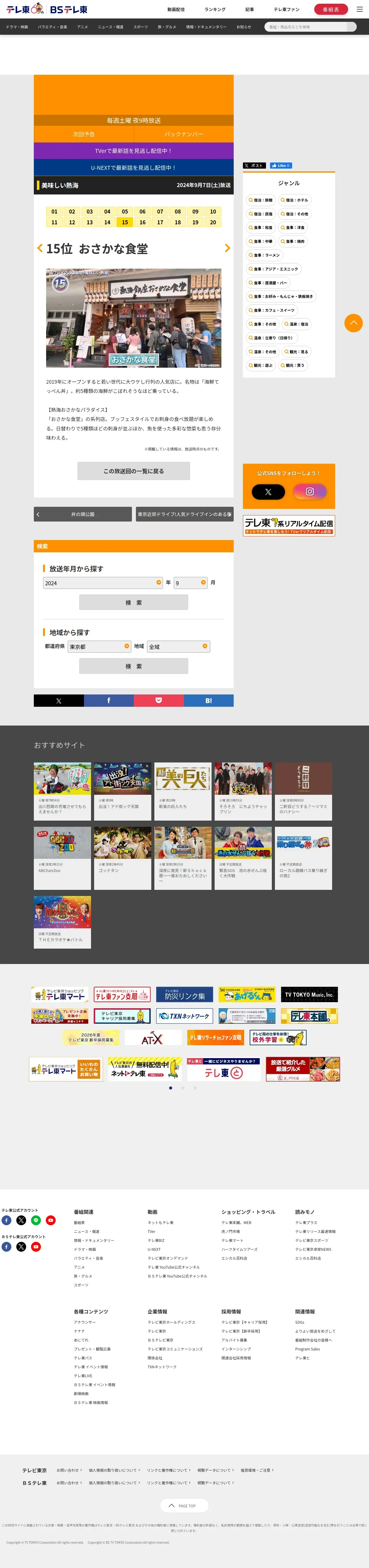Click the header program search input field

(305, 26)
